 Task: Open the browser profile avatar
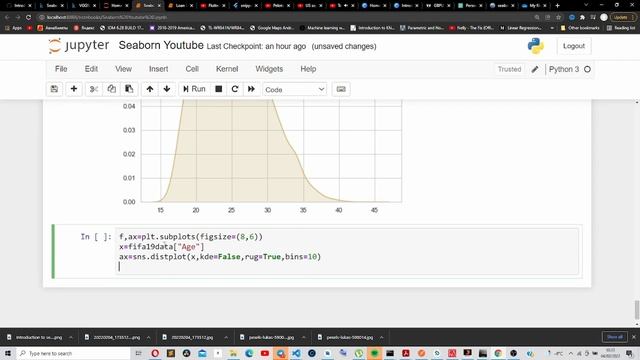point(604,17)
